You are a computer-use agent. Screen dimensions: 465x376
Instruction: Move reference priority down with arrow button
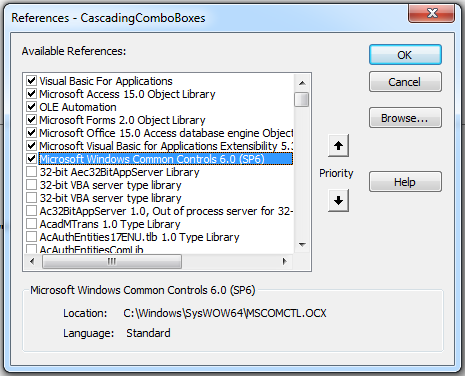click(338, 201)
